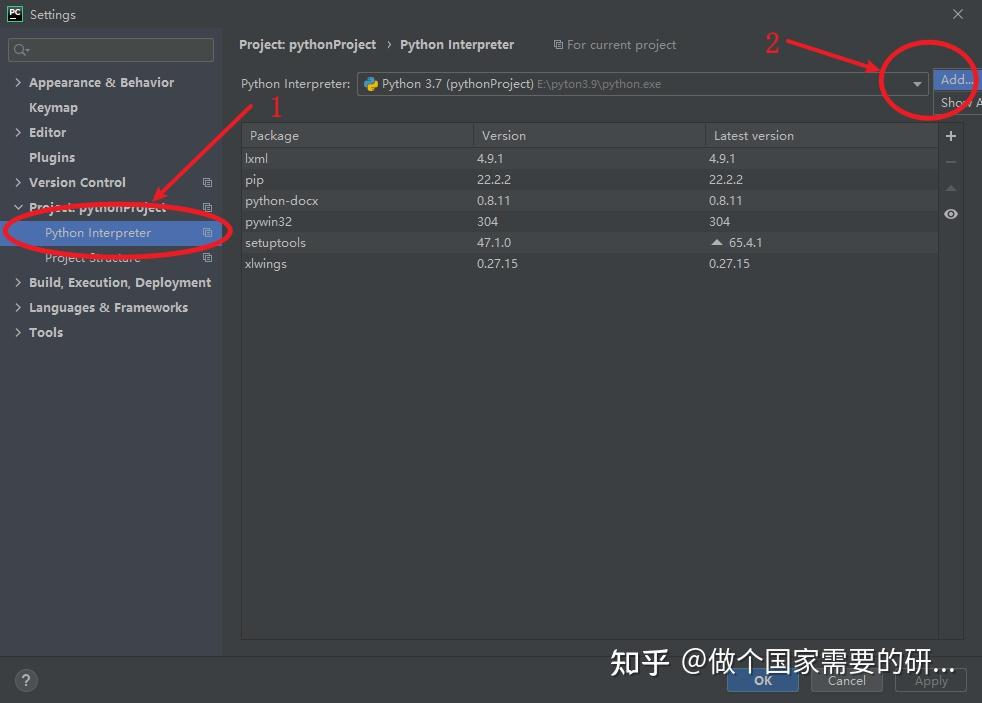The image size is (982, 703).
Task: Focus the settings search field
Action: point(111,49)
